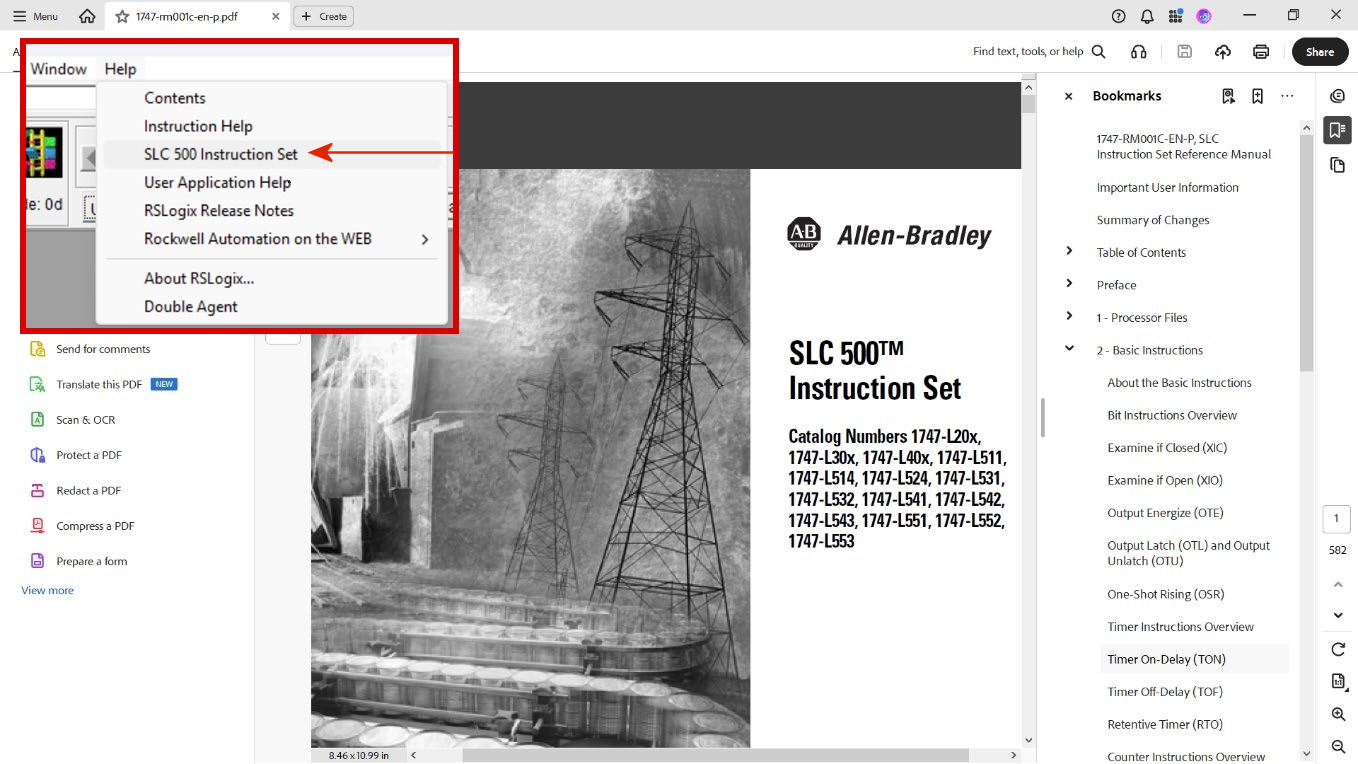The width and height of the screenshot is (1358, 764).
Task: Go to the Home view icon
Action: click(88, 16)
